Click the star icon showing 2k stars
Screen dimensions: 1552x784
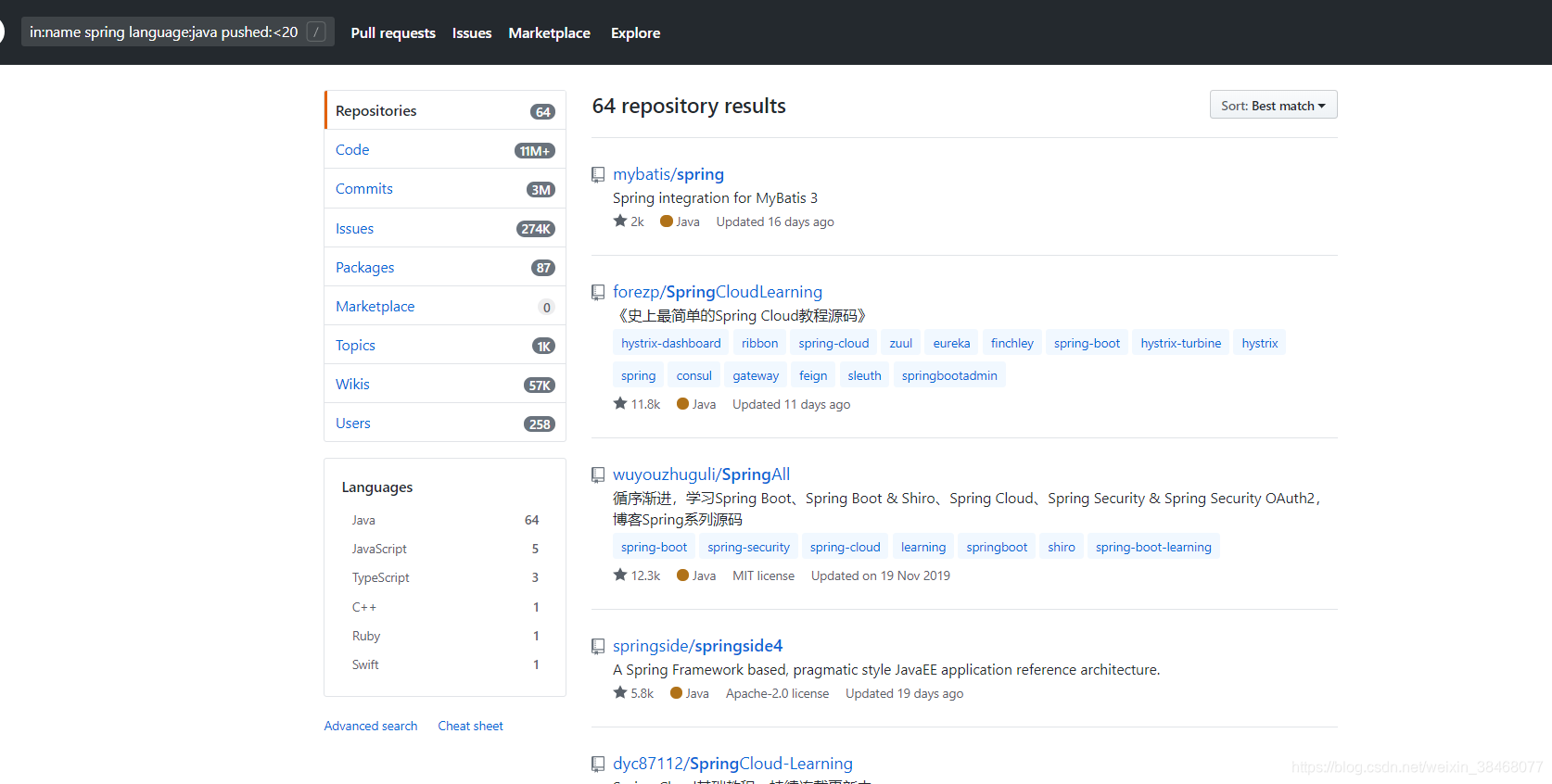620,221
